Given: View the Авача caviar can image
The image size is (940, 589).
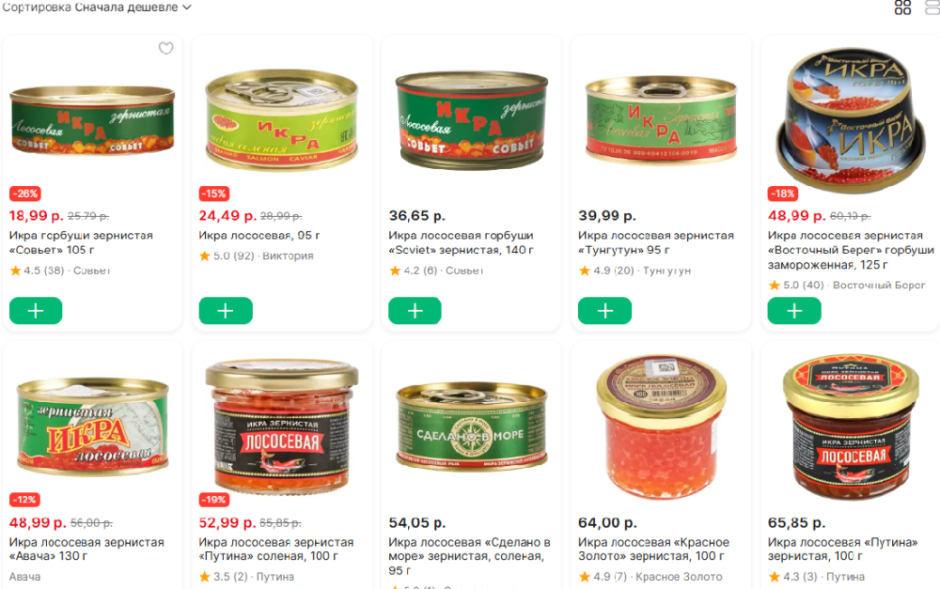Looking at the screenshot, I should pyautogui.click(x=92, y=425).
